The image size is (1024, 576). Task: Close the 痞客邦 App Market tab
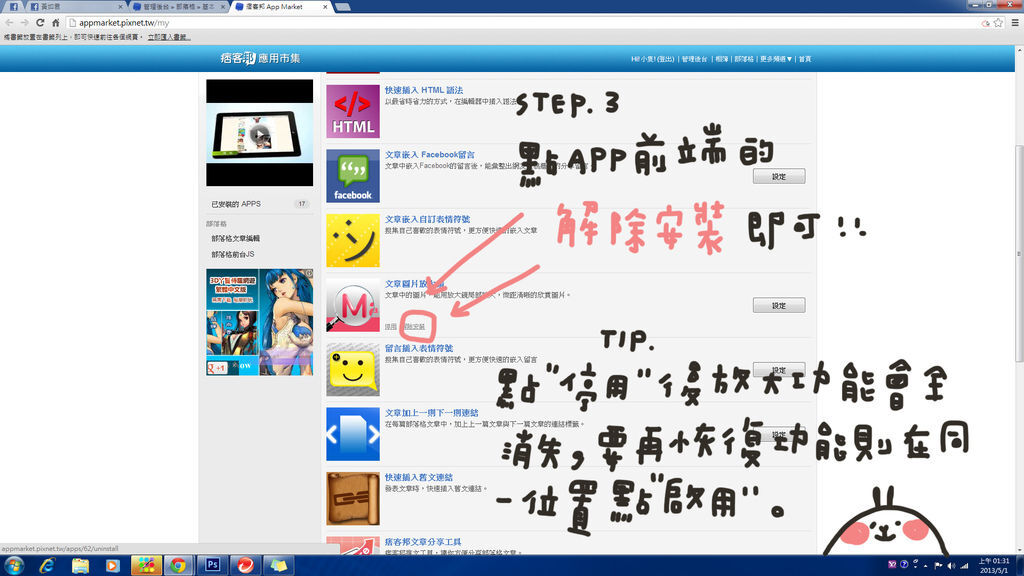click(325, 7)
